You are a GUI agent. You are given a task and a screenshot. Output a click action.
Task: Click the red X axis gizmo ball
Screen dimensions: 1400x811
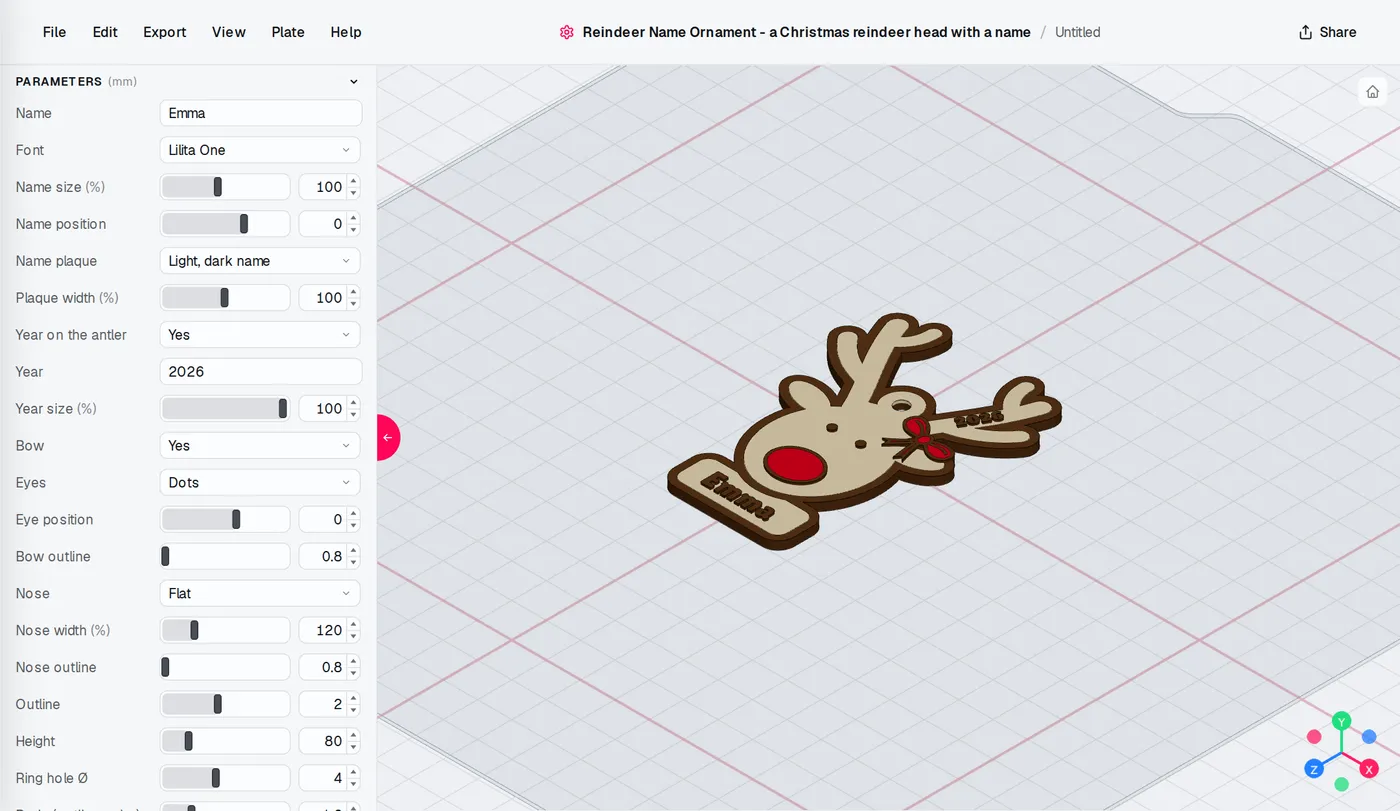pos(1369,769)
